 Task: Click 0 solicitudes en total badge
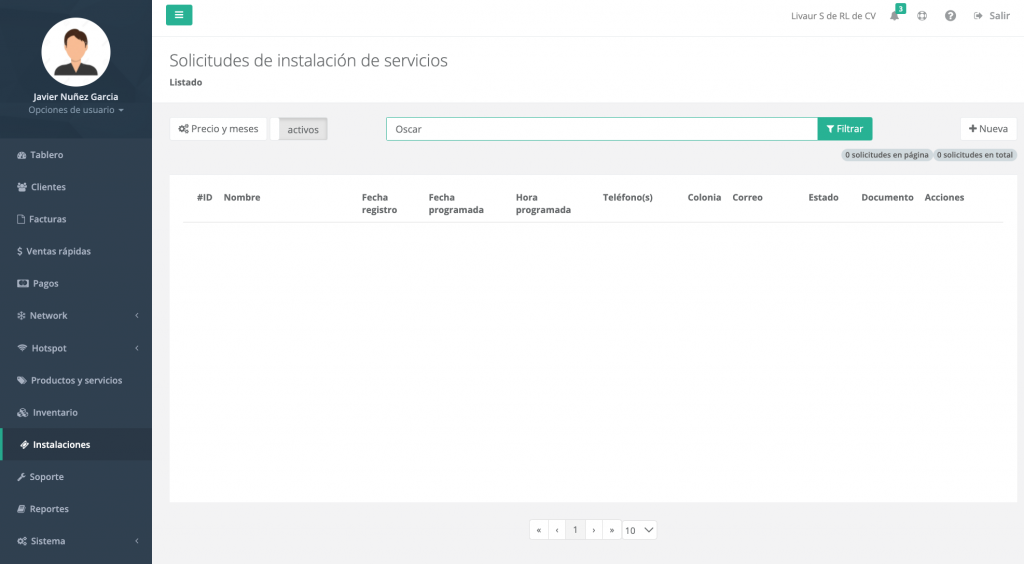point(974,155)
